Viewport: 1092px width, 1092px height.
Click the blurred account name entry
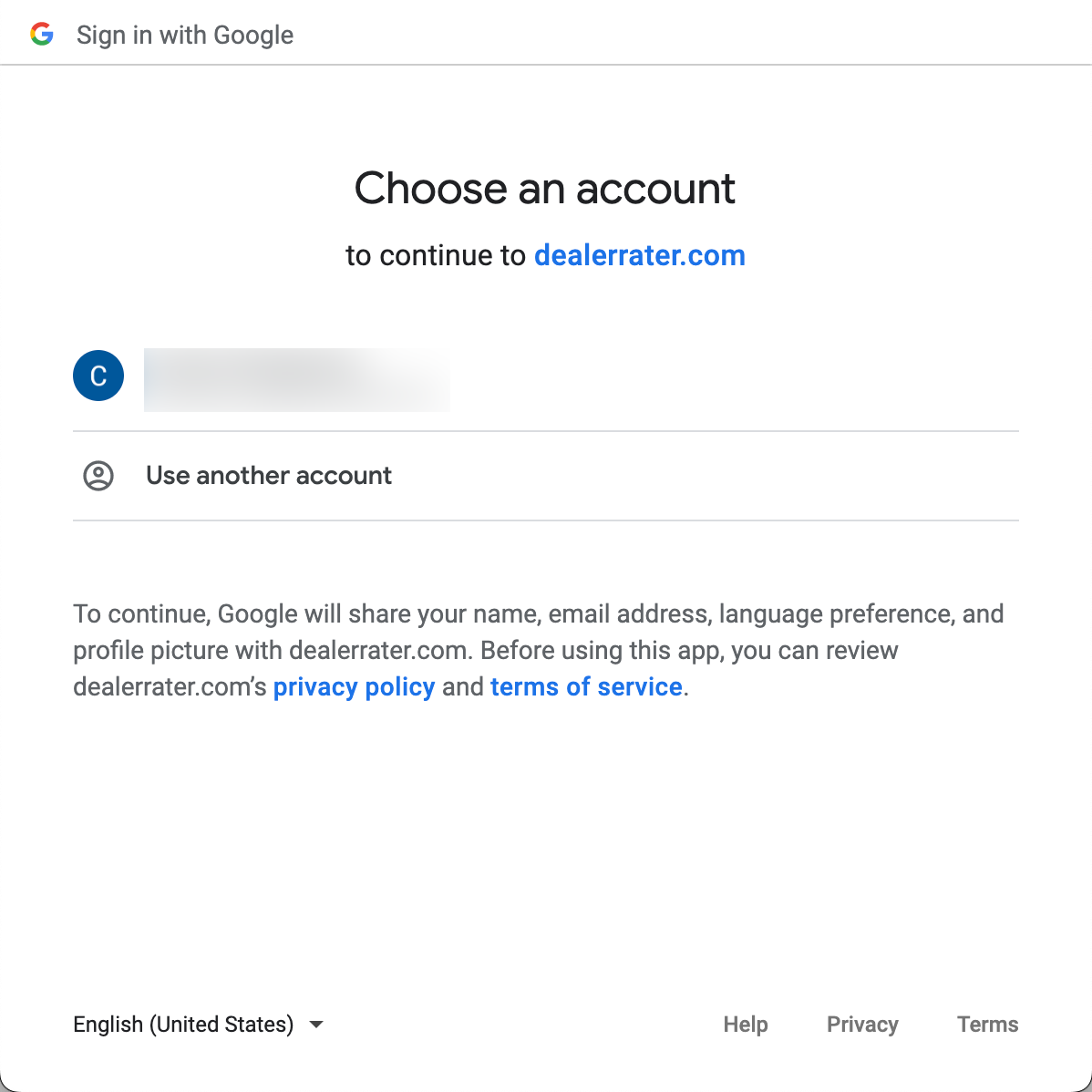click(x=296, y=379)
